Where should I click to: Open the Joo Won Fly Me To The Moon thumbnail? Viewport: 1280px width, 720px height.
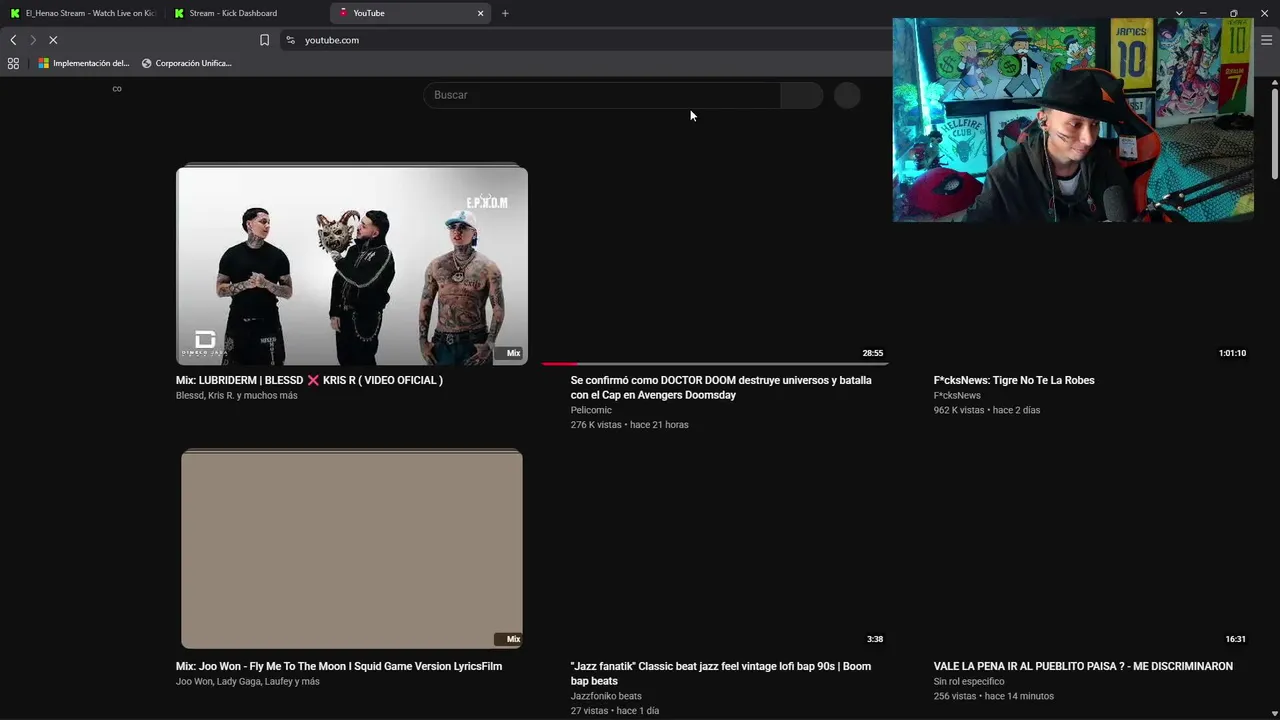(x=352, y=549)
